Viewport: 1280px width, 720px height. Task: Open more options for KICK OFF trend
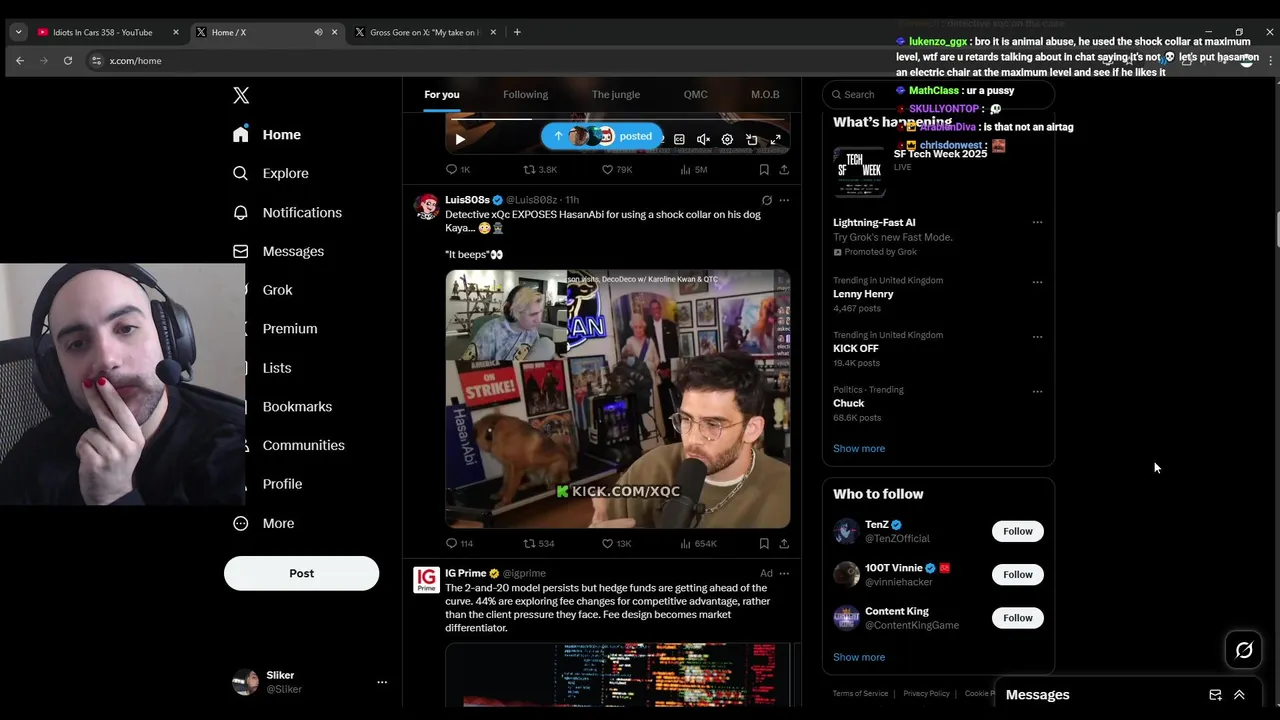point(1037,337)
